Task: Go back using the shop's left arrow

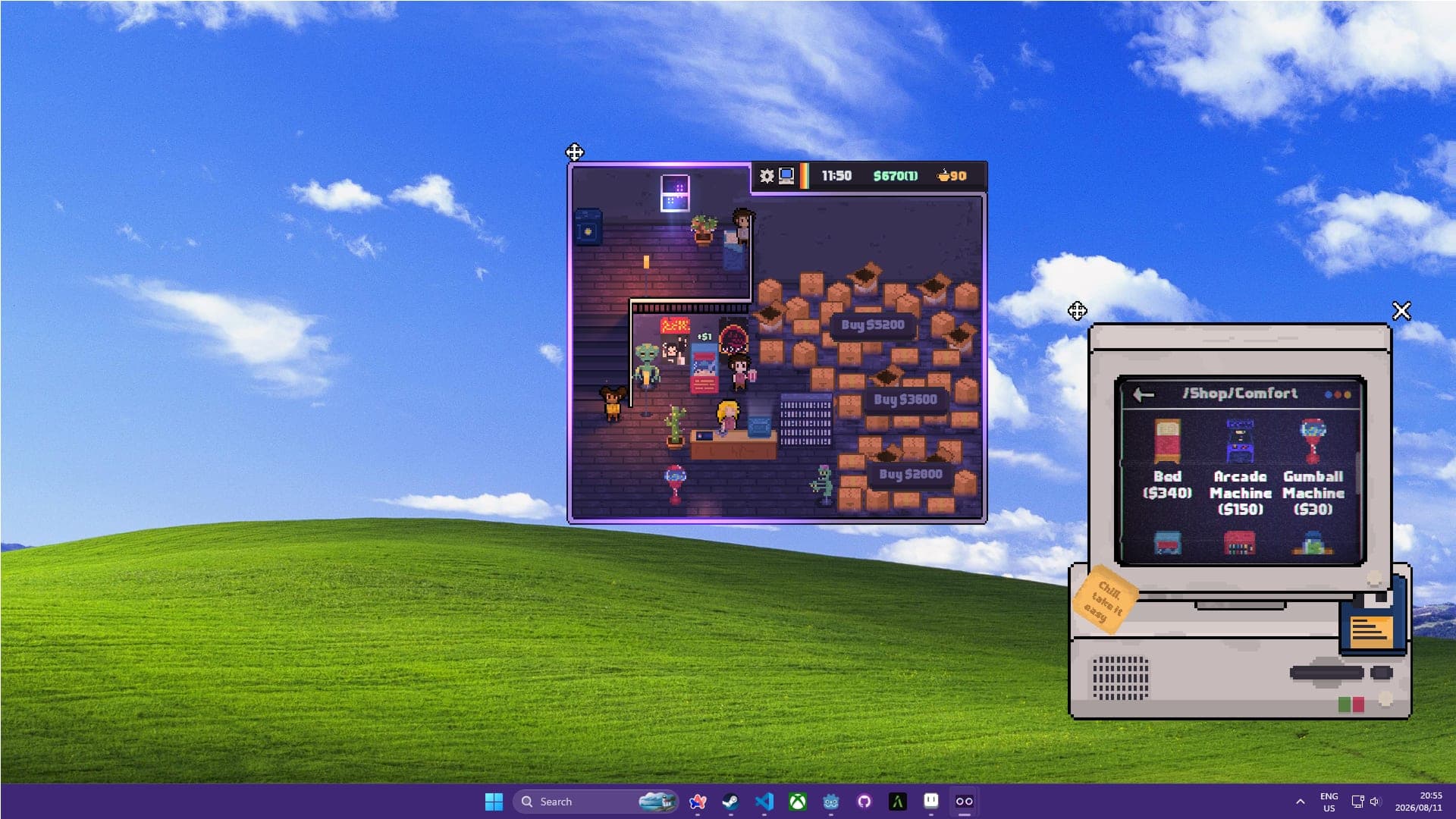Action: click(x=1144, y=394)
